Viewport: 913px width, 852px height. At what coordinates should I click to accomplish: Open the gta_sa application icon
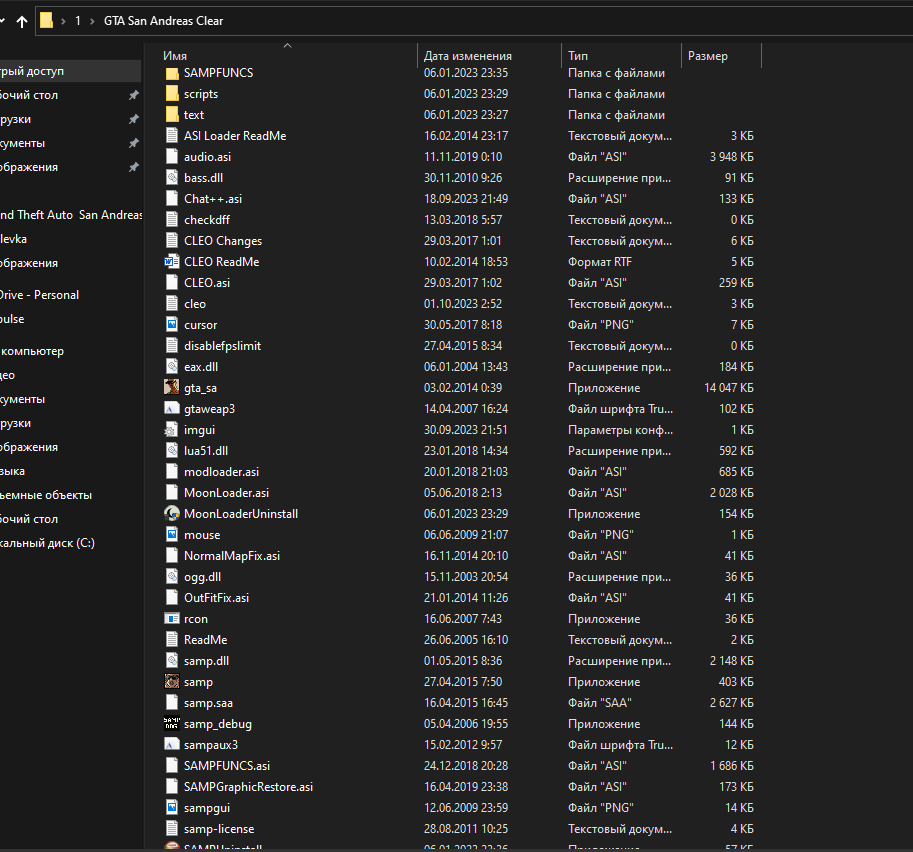[x=172, y=388]
